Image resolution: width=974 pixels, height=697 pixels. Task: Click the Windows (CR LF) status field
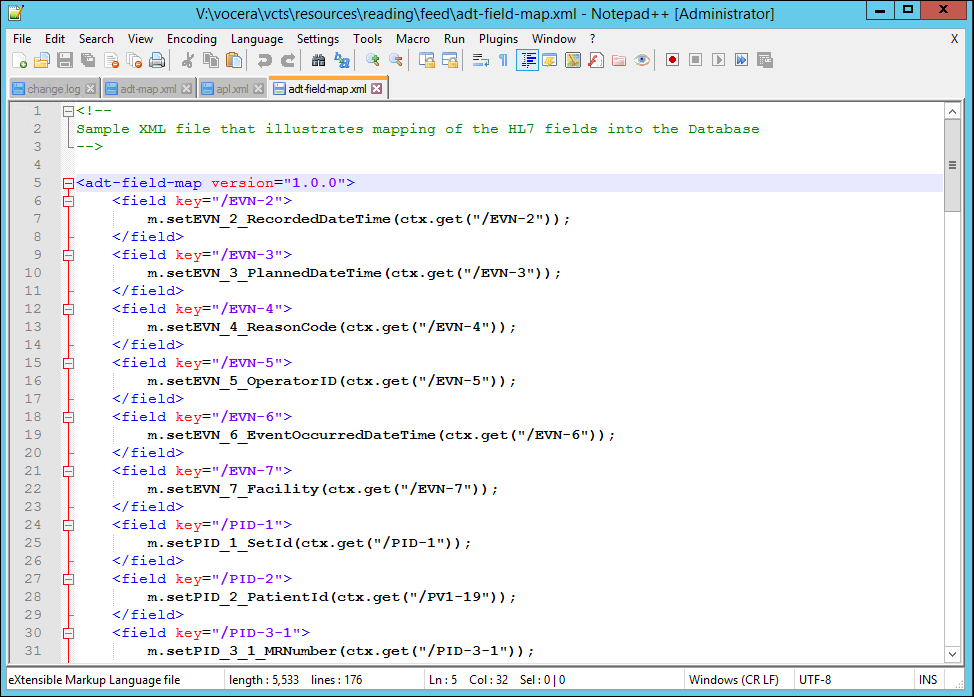point(733,680)
